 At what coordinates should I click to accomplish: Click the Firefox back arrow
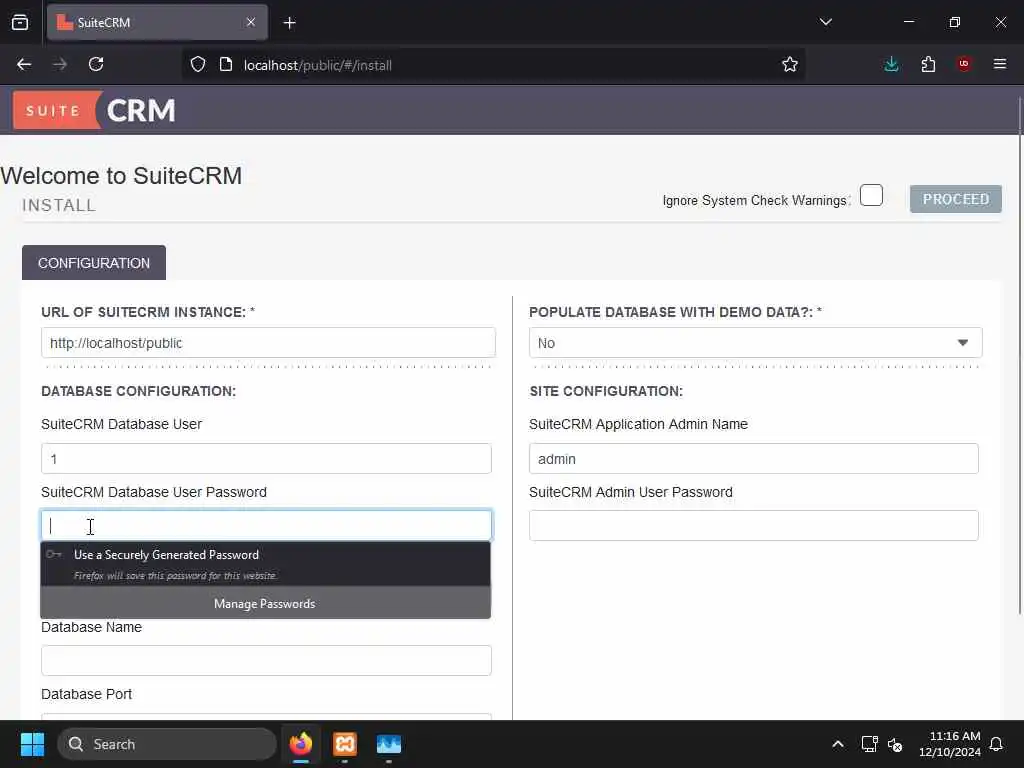24,65
